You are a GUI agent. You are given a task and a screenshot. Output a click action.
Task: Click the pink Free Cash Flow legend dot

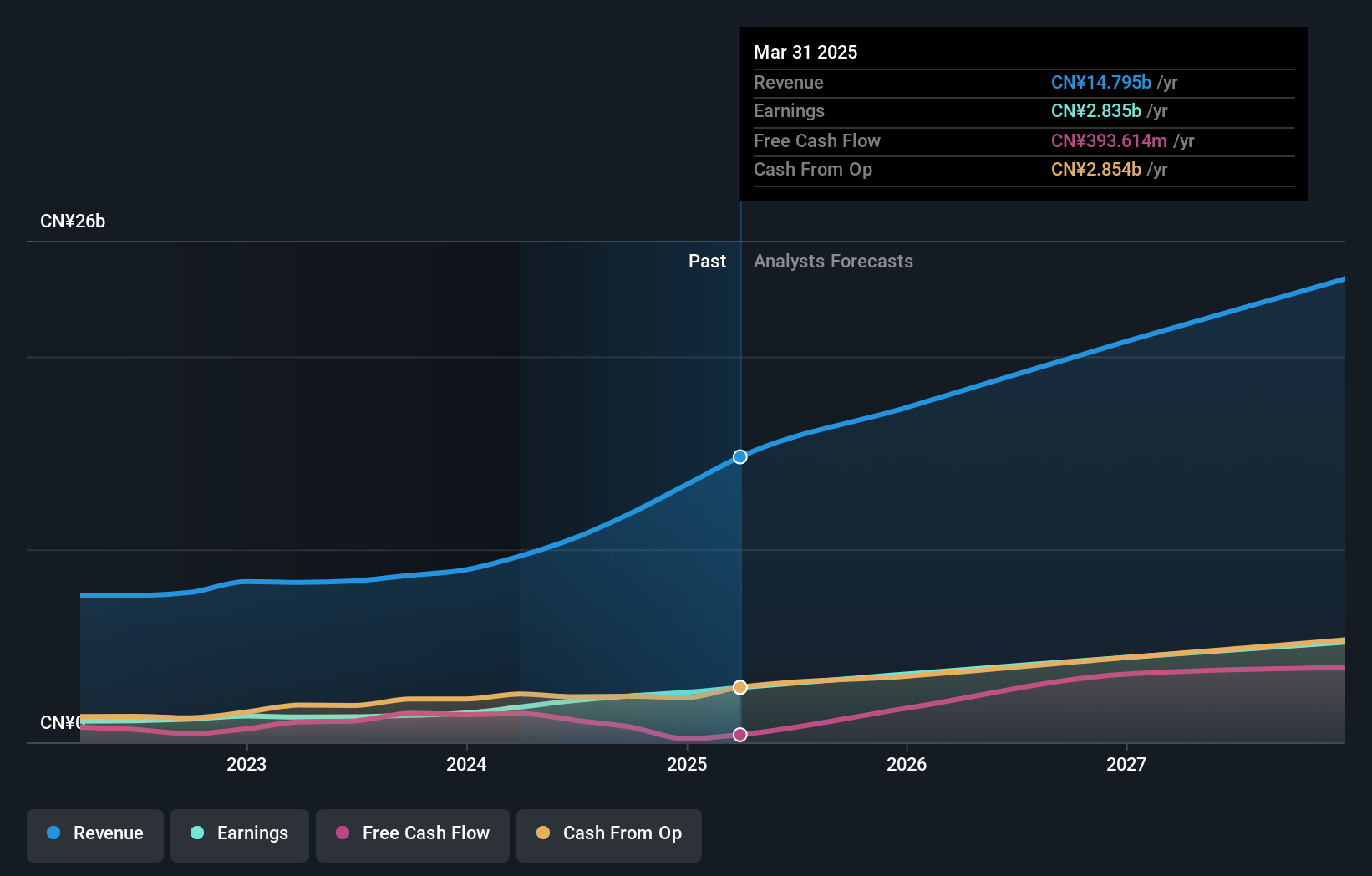pos(343,833)
